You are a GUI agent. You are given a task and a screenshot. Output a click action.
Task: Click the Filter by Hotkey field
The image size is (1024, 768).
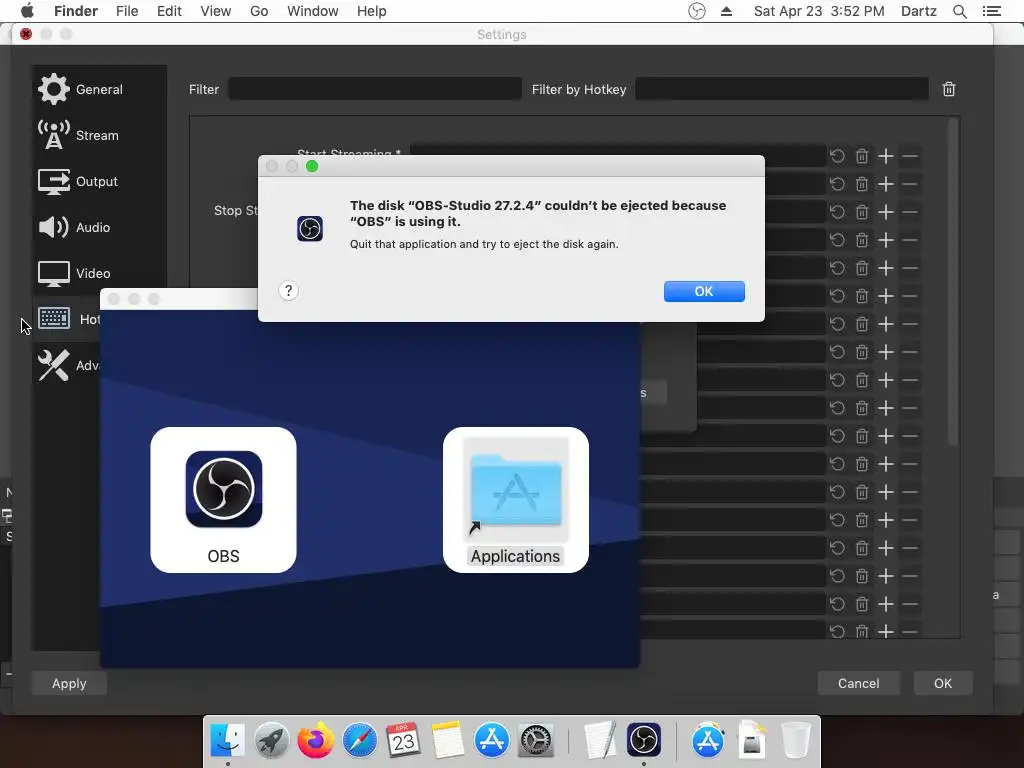coord(782,89)
